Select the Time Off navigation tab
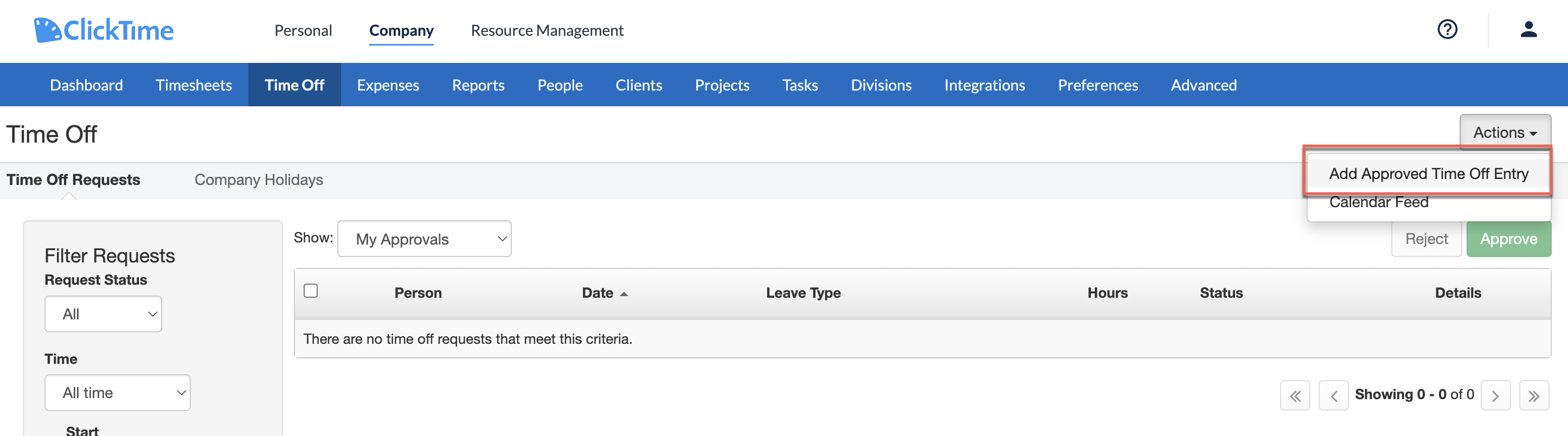 (x=294, y=85)
